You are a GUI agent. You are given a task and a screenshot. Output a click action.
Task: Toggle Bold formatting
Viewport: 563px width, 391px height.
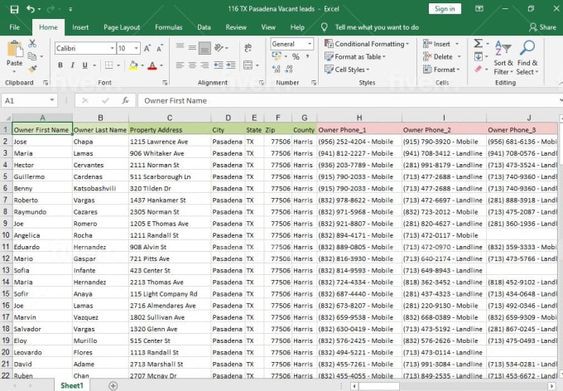60,65
